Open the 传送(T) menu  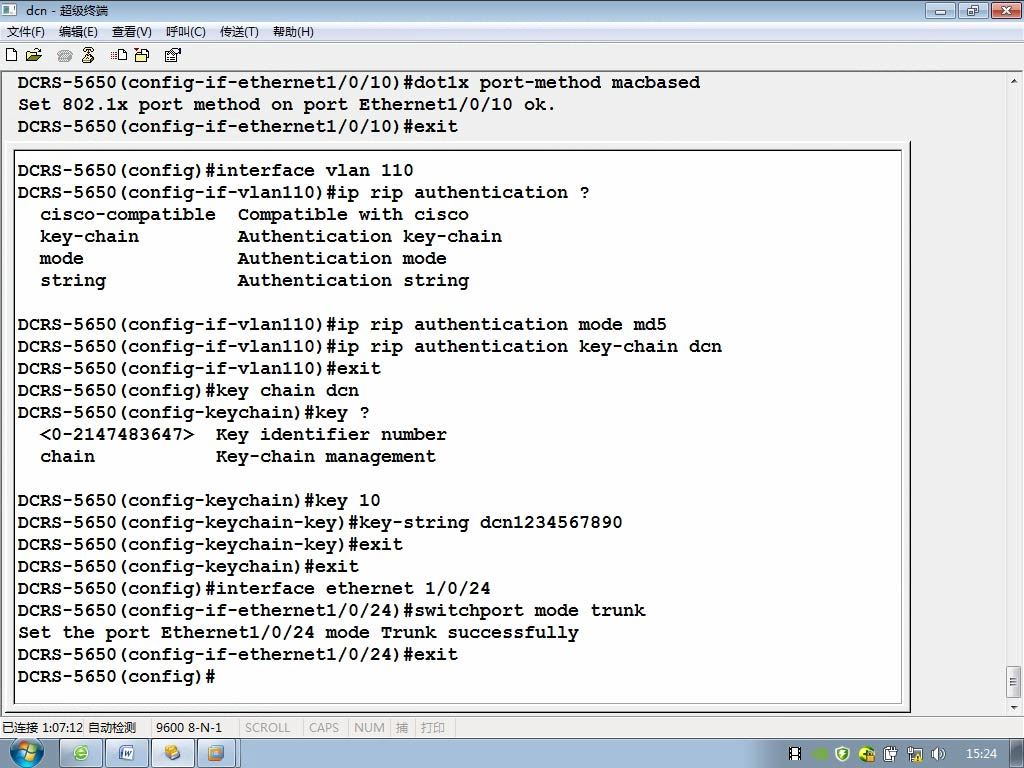(x=239, y=31)
